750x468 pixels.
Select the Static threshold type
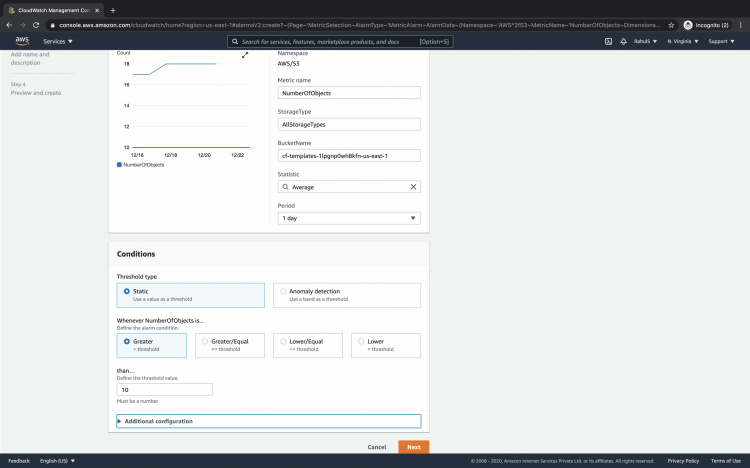[127, 291]
